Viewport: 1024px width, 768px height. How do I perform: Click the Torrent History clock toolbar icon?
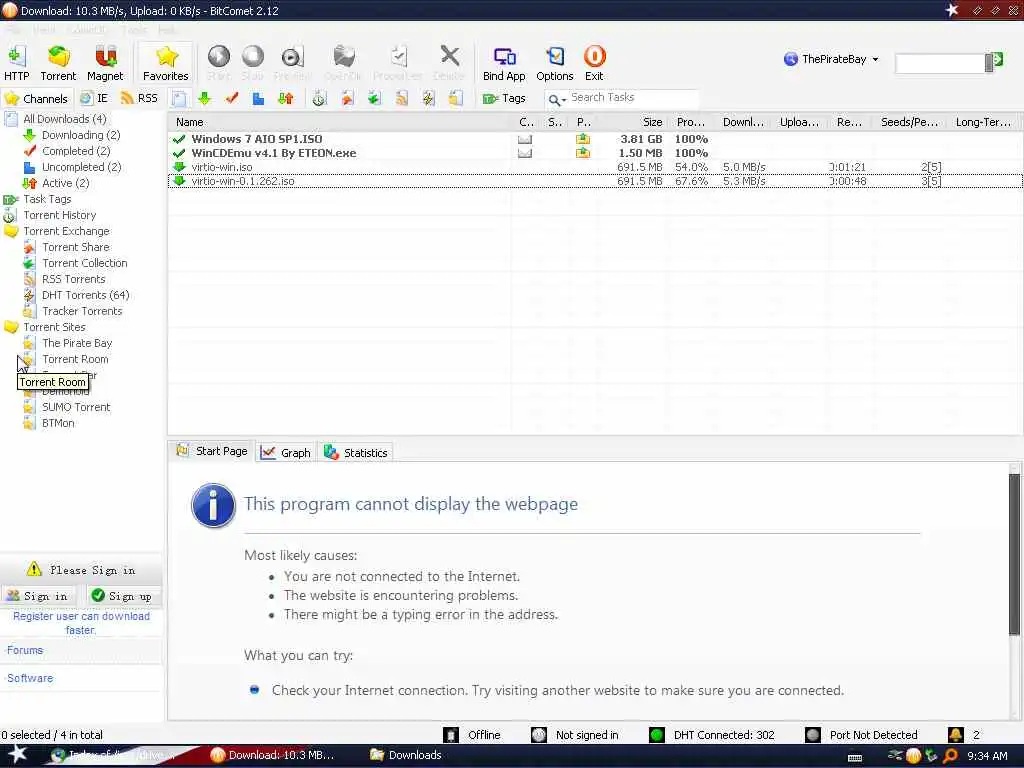point(319,99)
